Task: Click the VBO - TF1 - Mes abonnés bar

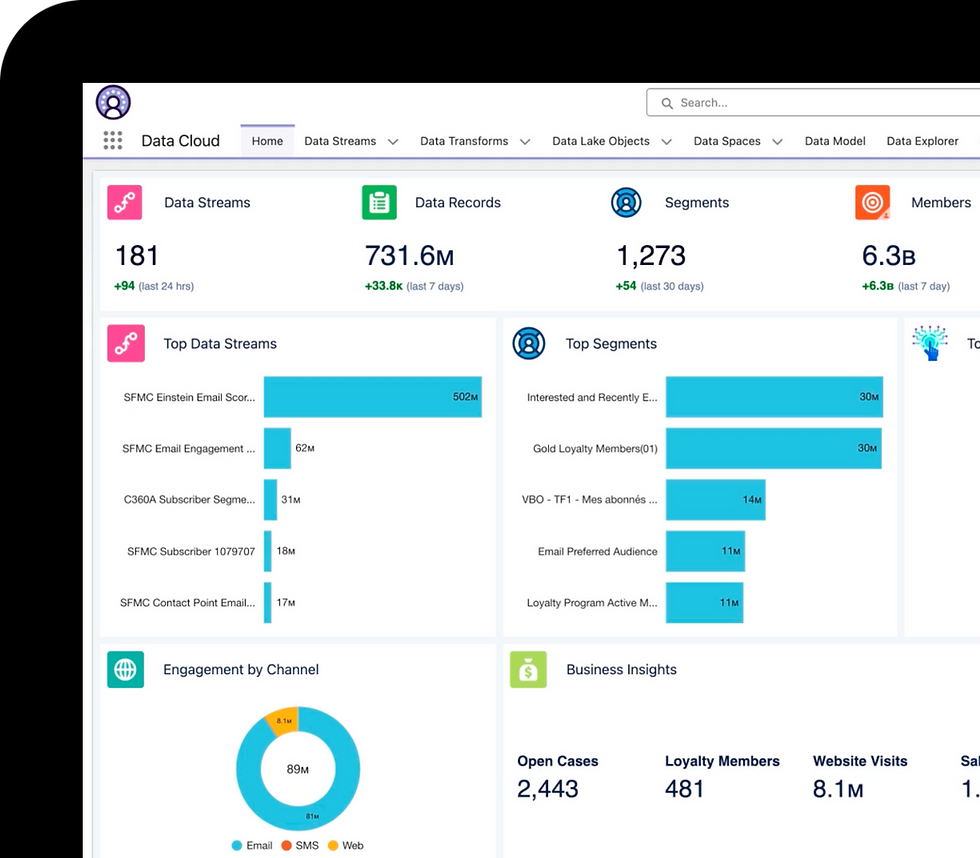Action: tap(716, 499)
